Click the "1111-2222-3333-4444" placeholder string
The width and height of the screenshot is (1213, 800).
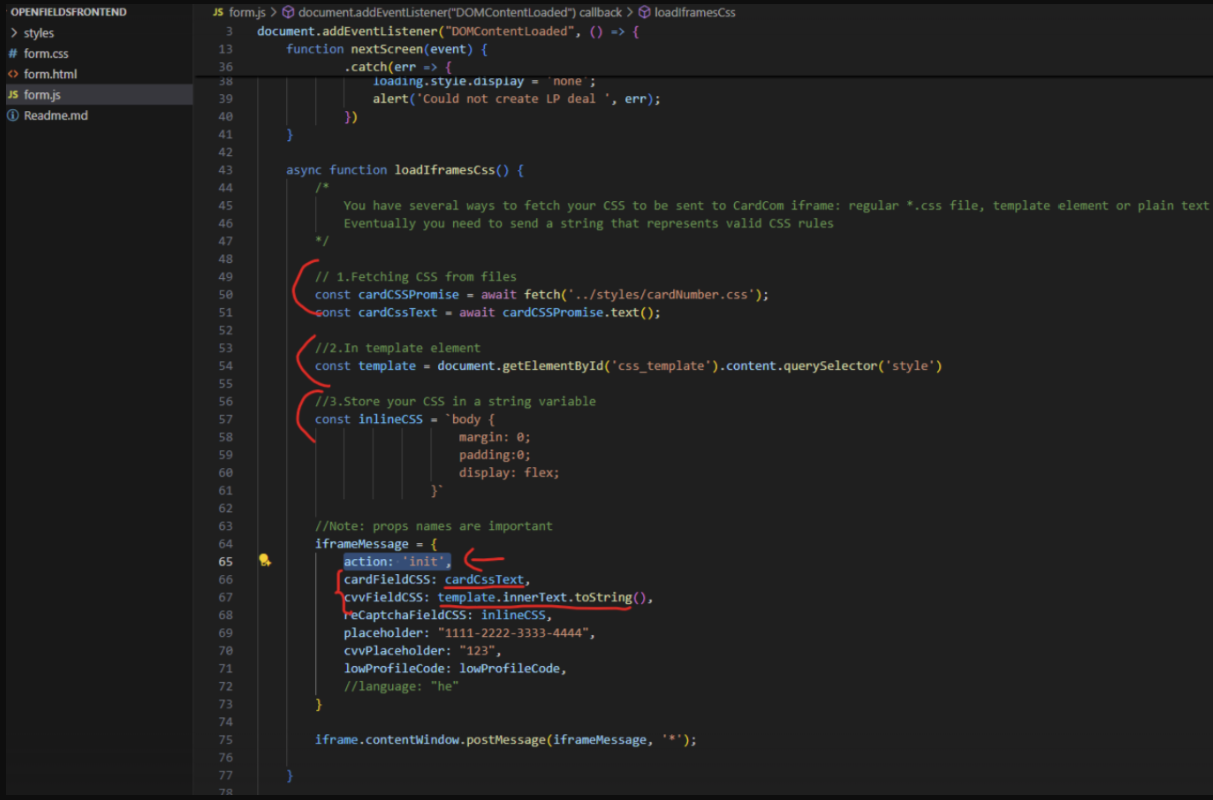tap(516, 633)
